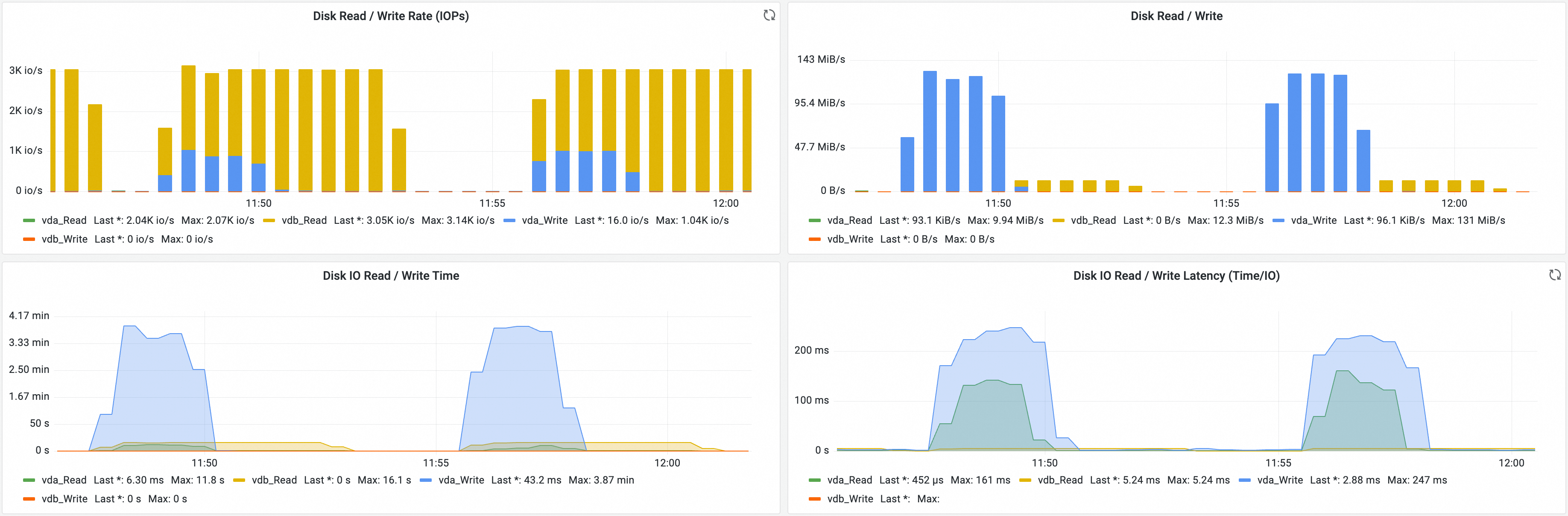Toggle vdb_Write series in the IOPs panel legend
Screen dimensions: 1568x516
tap(64, 239)
